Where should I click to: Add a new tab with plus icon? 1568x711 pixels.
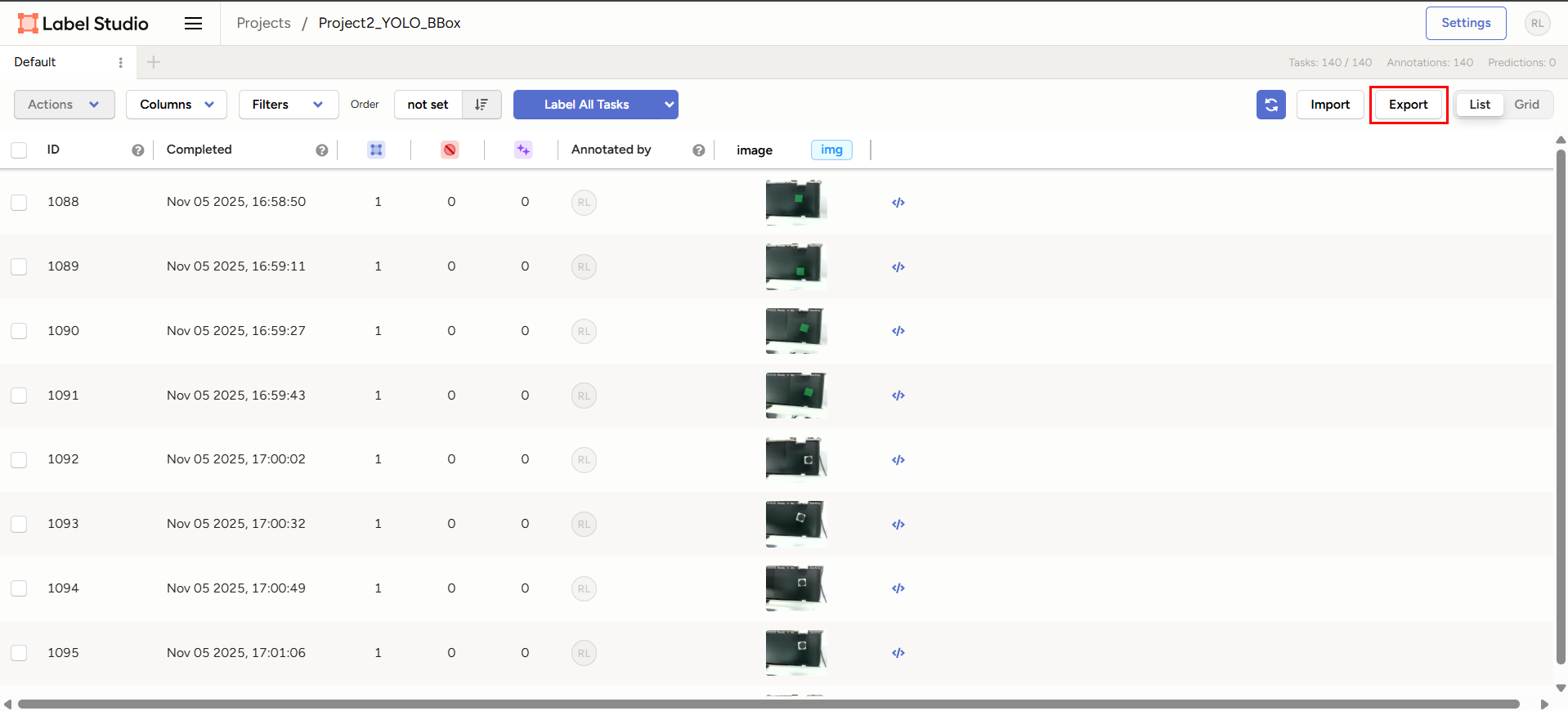coord(154,62)
